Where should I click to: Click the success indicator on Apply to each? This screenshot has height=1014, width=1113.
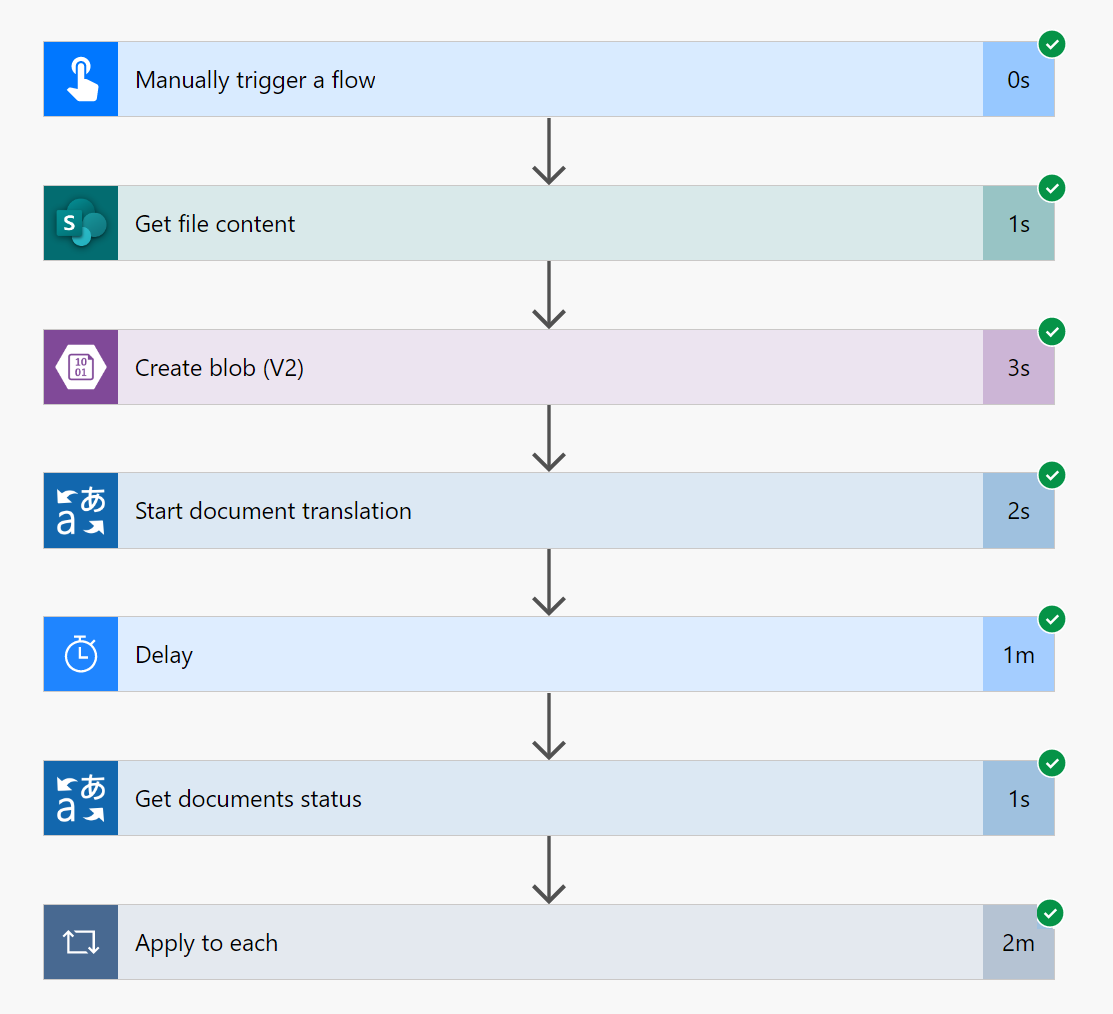tap(1052, 913)
